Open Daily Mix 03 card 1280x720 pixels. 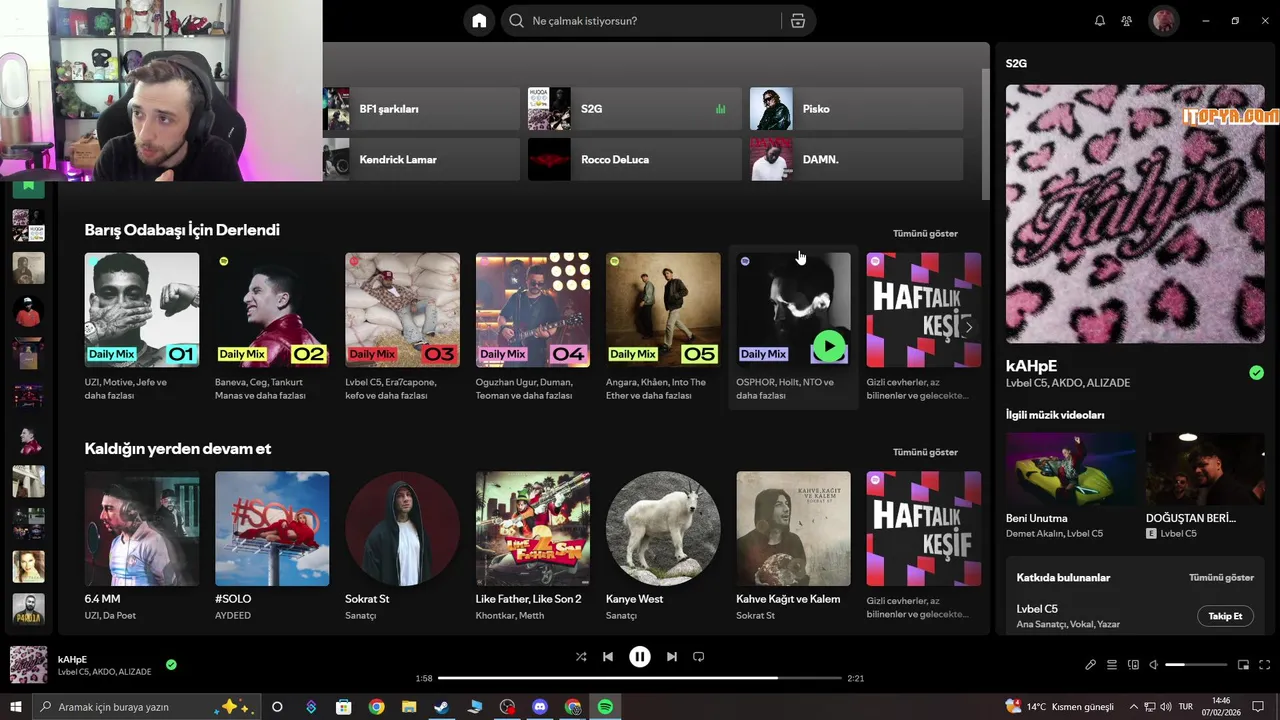(x=402, y=327)
